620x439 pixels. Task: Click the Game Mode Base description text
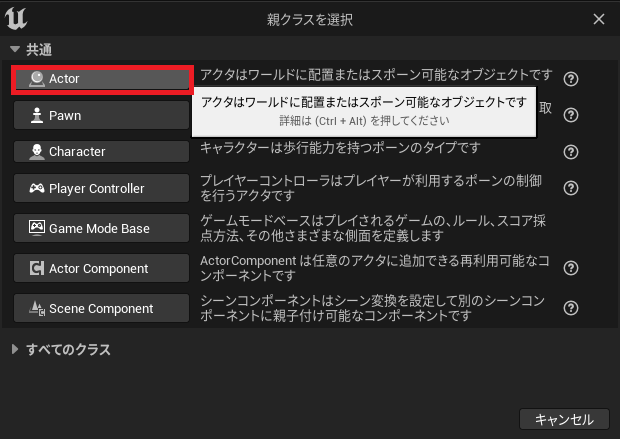(x=373, y=228)
